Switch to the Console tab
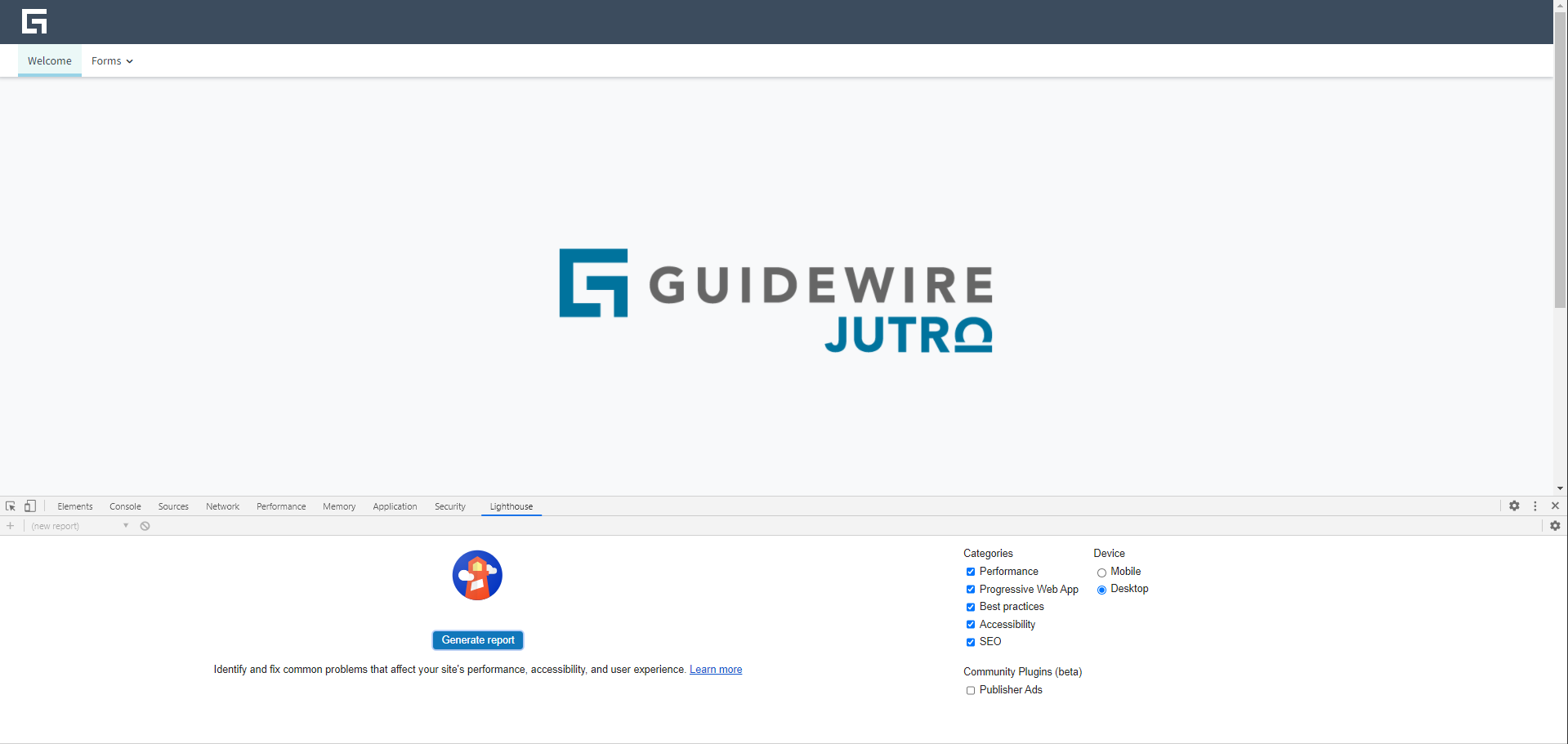The height and width of the screenshot is (744, 1568). (125, 506)
